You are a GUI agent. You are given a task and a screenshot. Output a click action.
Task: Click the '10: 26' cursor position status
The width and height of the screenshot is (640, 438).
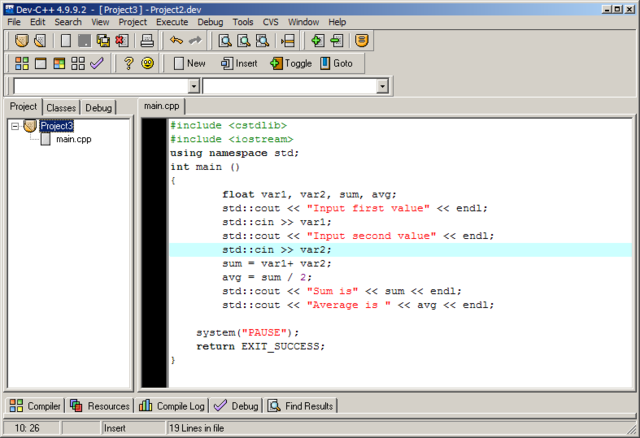pos(27,428)
